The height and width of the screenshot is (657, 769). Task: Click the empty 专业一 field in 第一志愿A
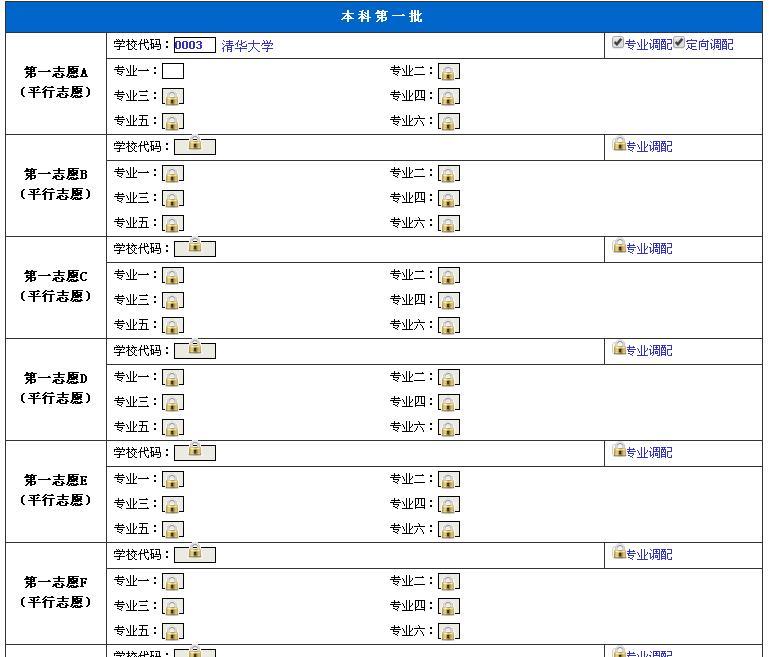[173, 71]
